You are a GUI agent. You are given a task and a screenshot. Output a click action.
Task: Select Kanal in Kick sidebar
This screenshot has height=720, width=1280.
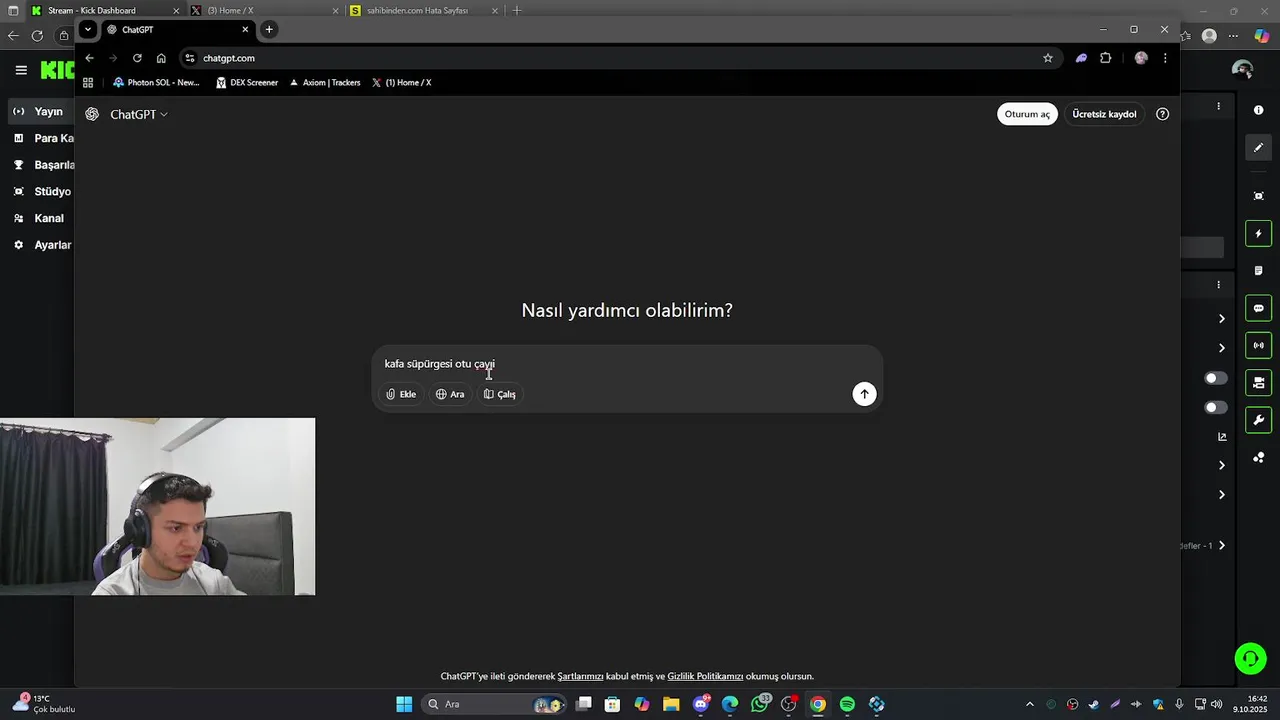40,218
